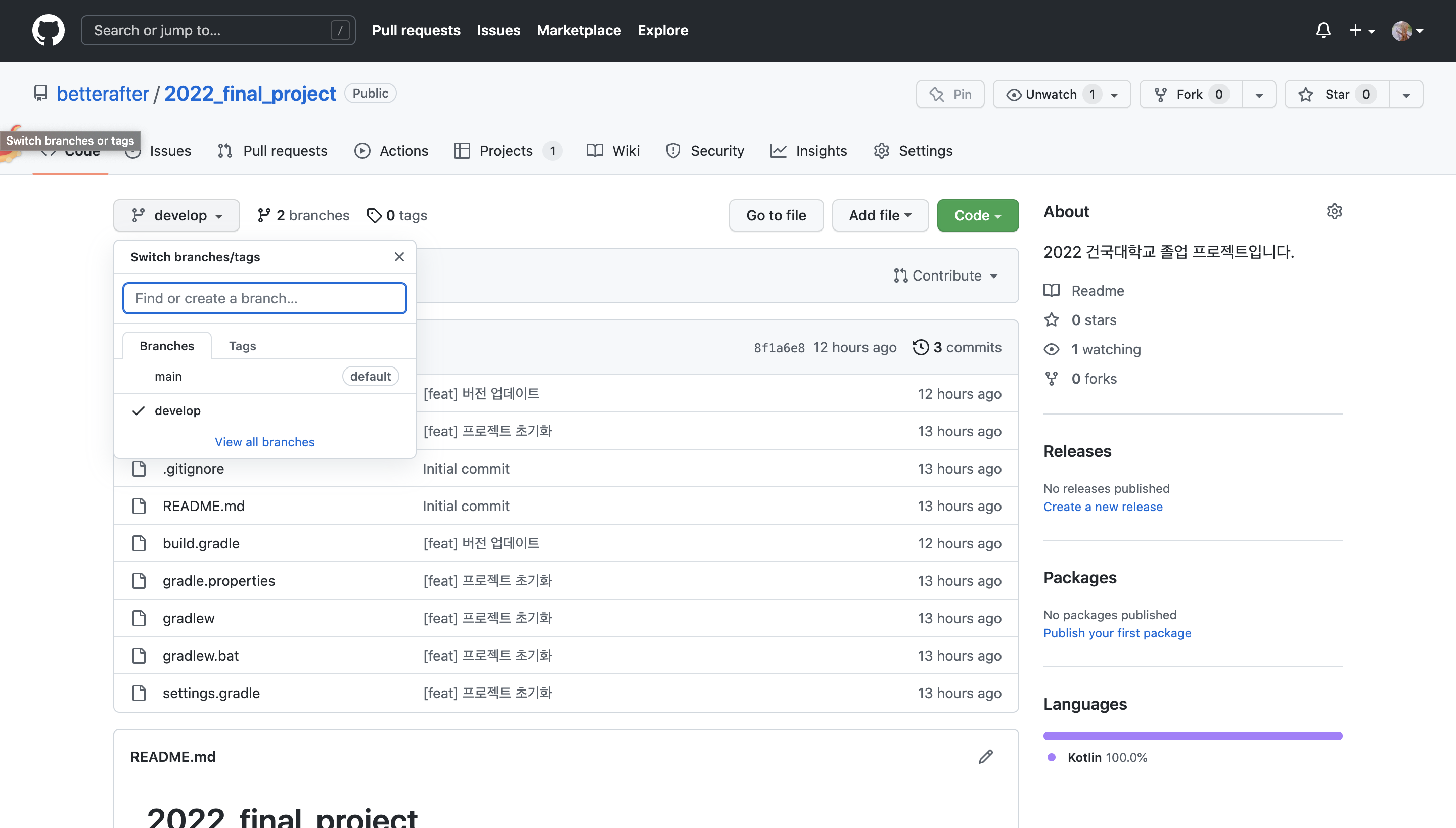Expand the Unwatch dropdown arrow
The width and height of the screenshot is (1456, 828).
click(x=1115, y=95)
